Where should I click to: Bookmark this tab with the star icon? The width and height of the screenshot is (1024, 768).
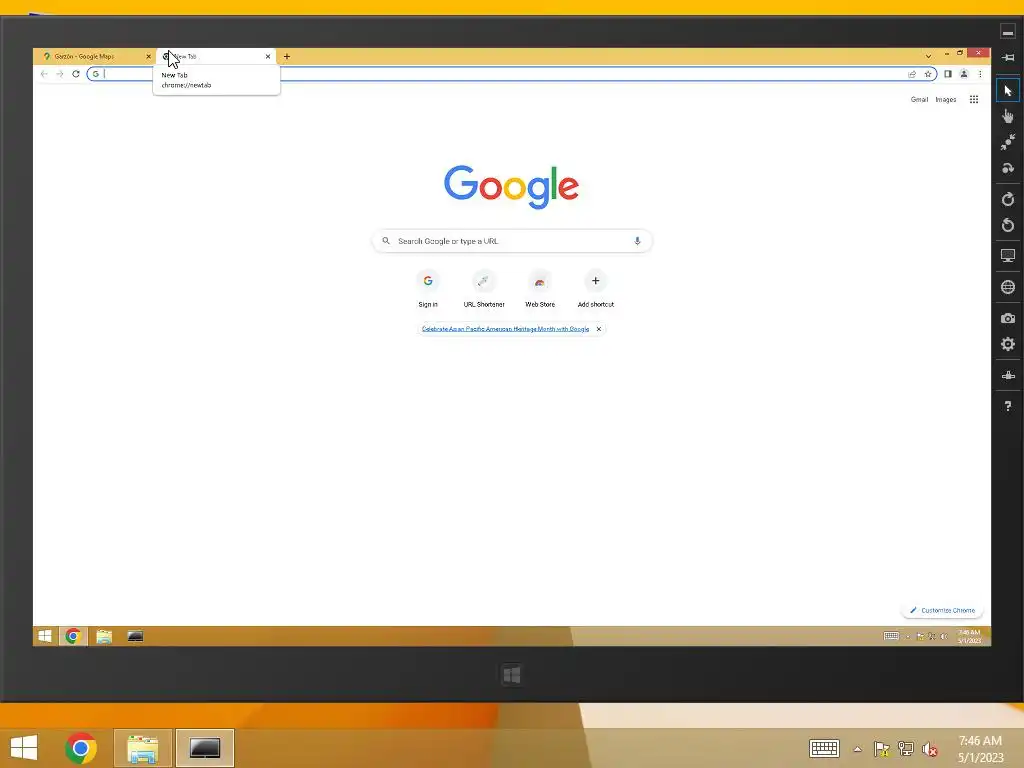927,74
